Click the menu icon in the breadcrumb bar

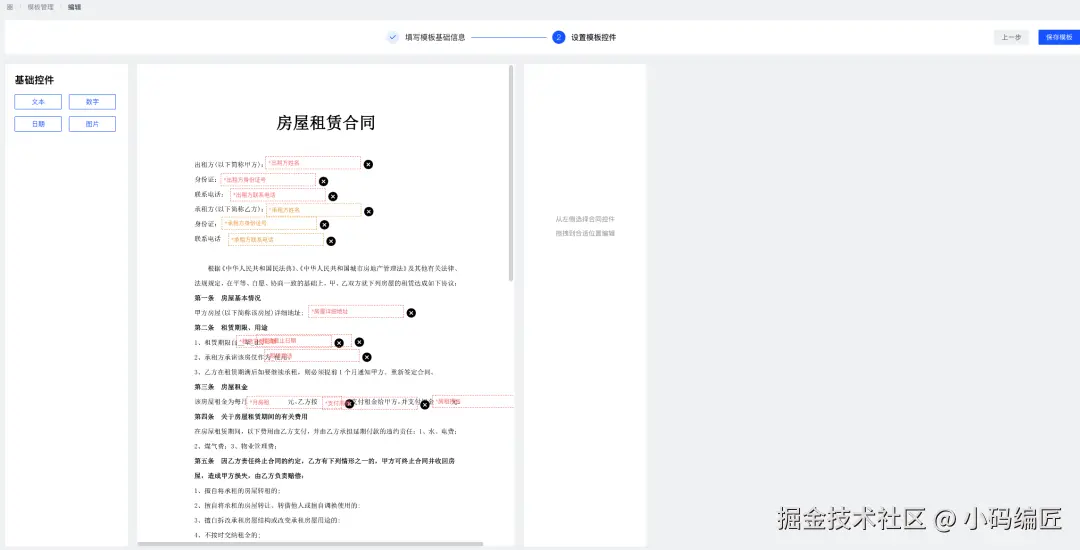[10, 7]
